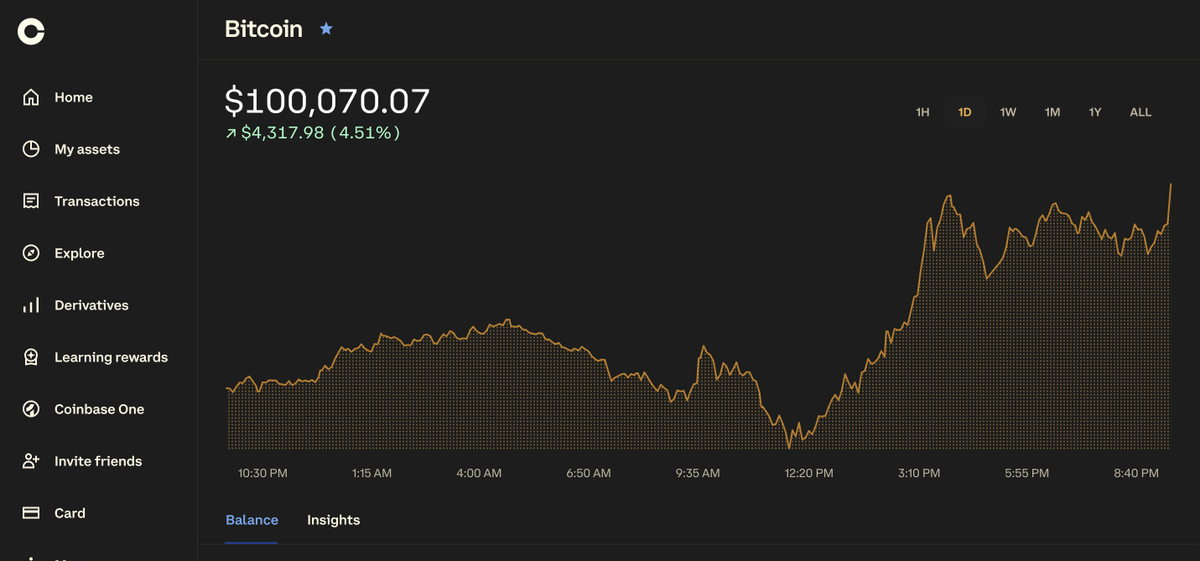Click the 8:40 PM axis label
Image resolution: width=1200 pixels, height=561 pixels.
[1137, 473]
